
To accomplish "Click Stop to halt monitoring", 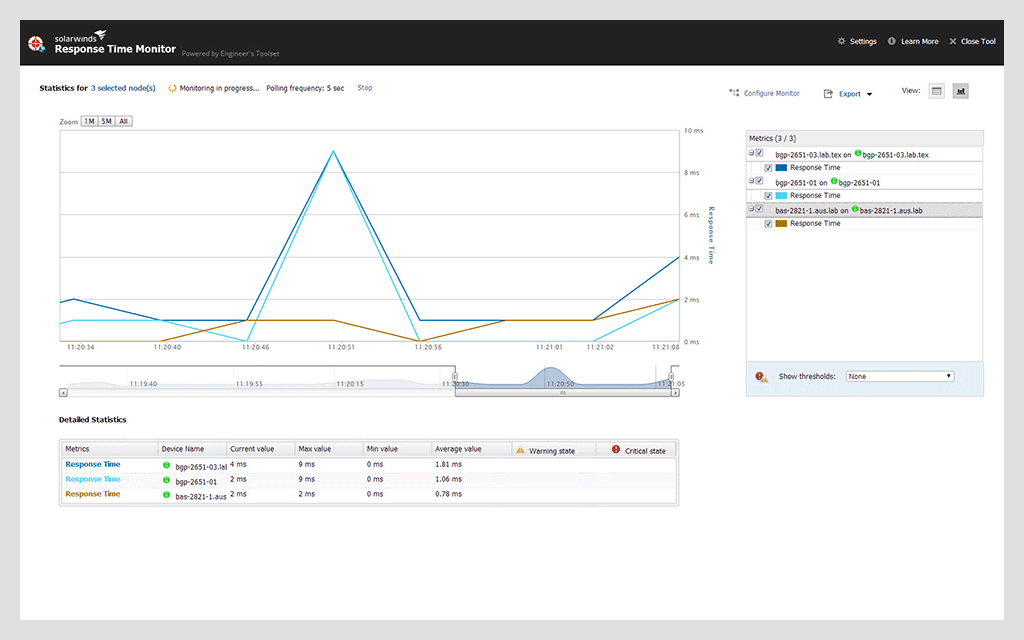I will (364, 88).
